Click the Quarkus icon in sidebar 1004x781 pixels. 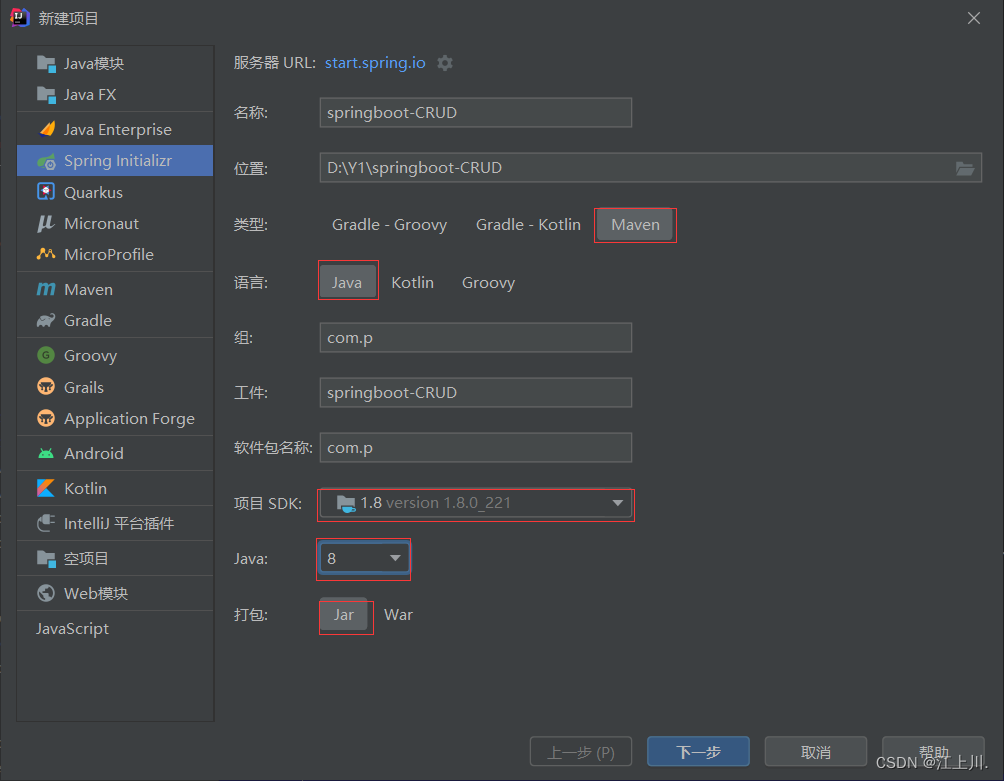(x=46, y=192)
